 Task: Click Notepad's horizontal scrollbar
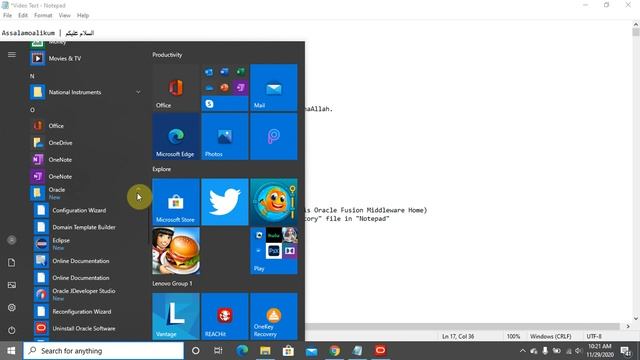[462, 327]
